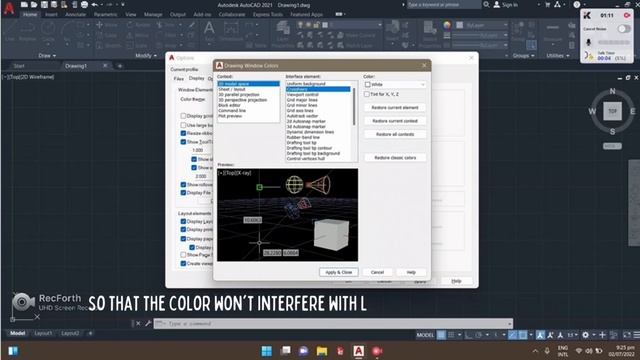
Task: Expand the Utilities panel dropdown
Action: click(558, 56)
